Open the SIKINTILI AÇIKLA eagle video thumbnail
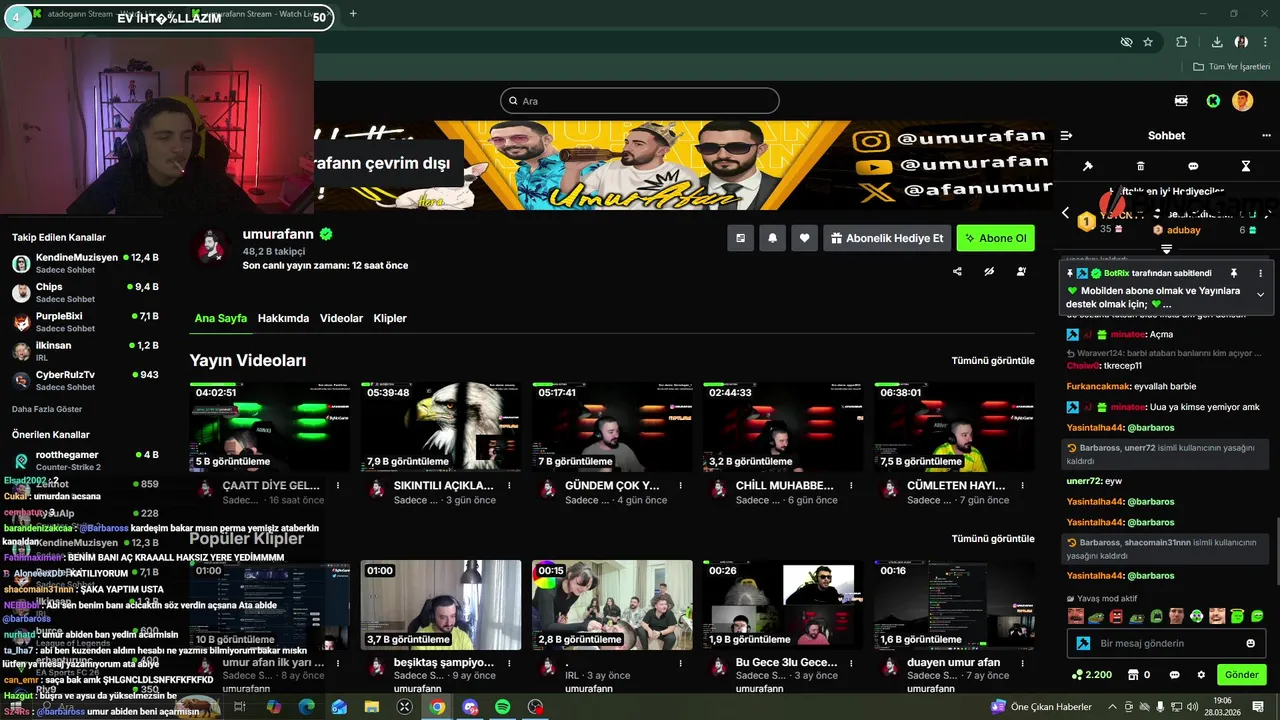 pyautogui.click(x=441, y=426)
